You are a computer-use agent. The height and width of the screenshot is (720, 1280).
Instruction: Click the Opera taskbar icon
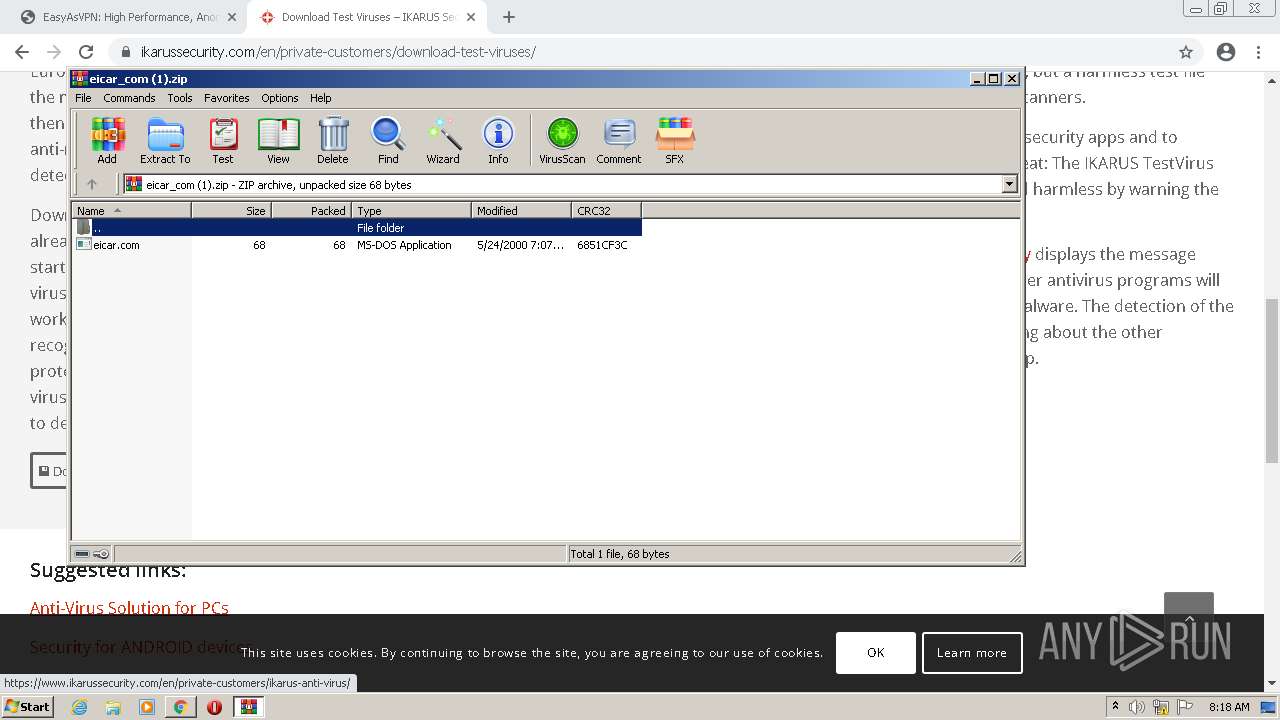(x=214, y=707)
